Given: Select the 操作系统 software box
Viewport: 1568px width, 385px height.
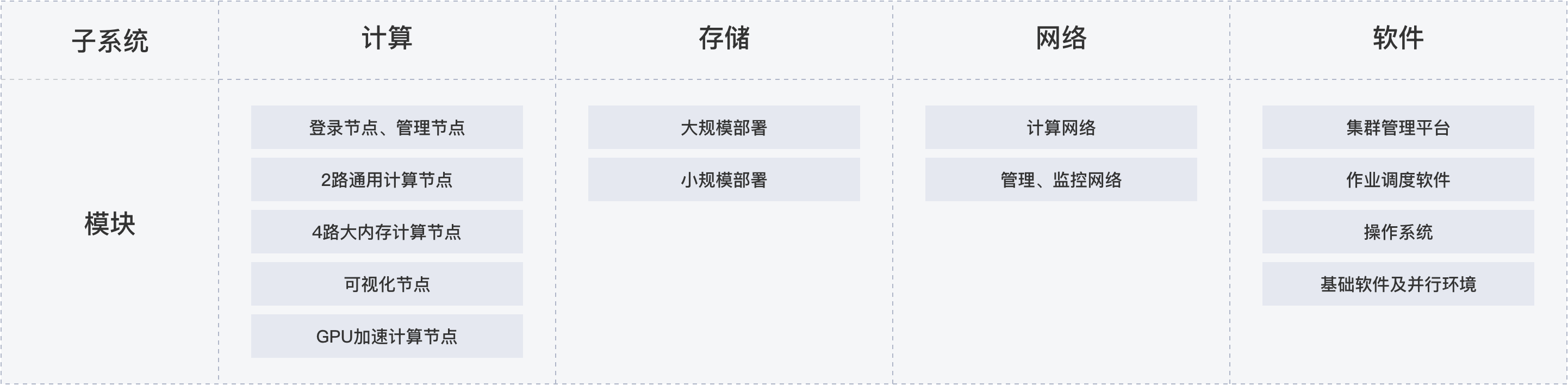Looking at the screenshot, I should [x=1398, y=232].
